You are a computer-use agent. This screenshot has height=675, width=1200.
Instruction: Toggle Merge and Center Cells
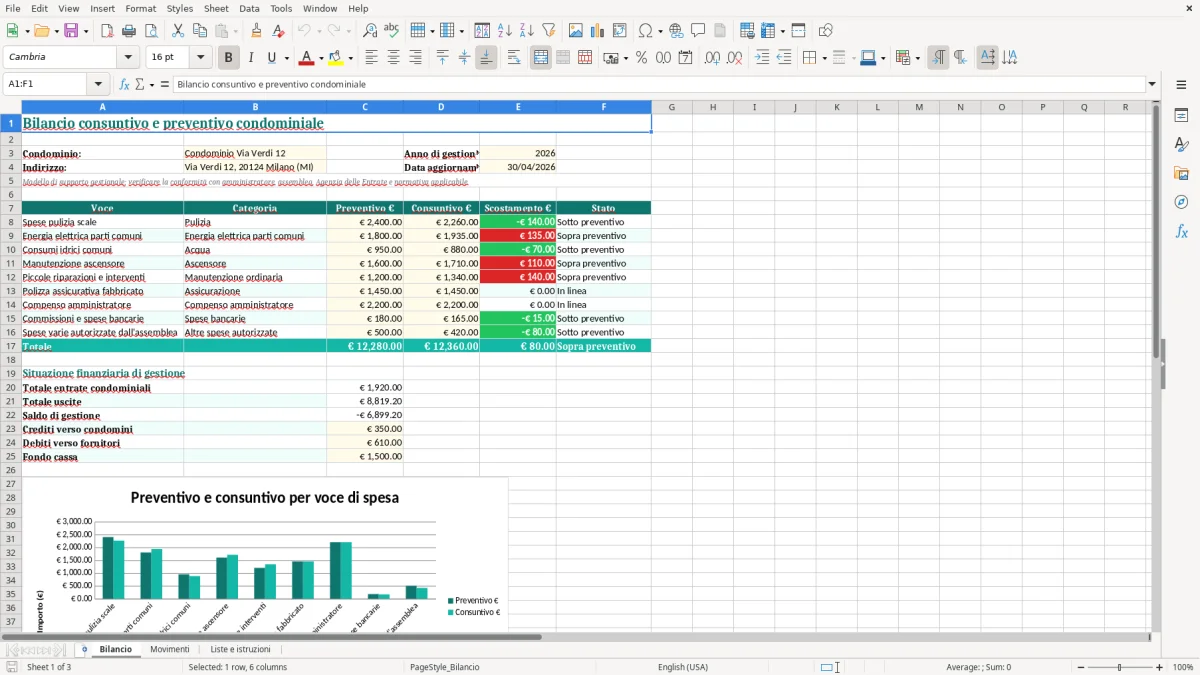[x=541, y=58]
